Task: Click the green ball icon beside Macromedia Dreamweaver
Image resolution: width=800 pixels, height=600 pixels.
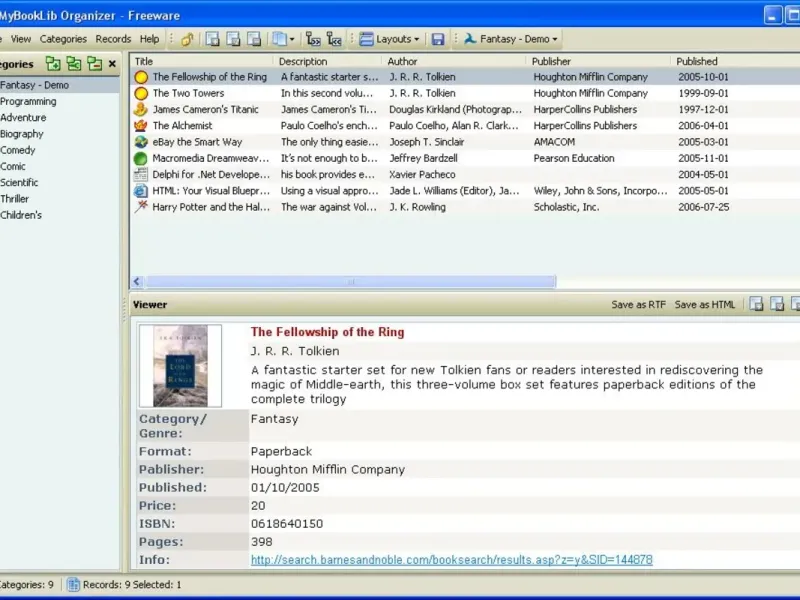Action: (141, 158)
